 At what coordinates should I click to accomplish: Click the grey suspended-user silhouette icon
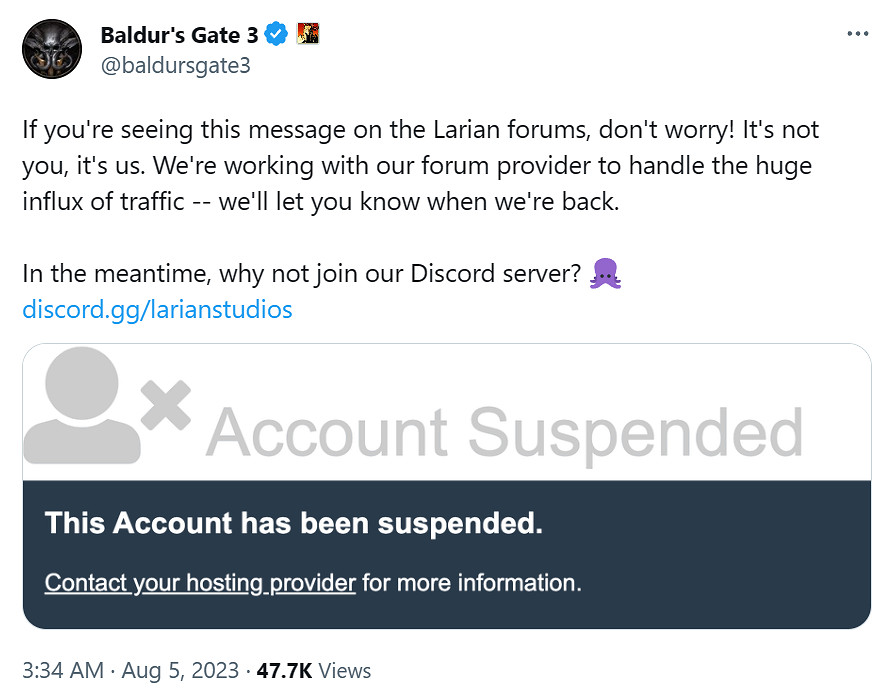(x=82, y=407)
